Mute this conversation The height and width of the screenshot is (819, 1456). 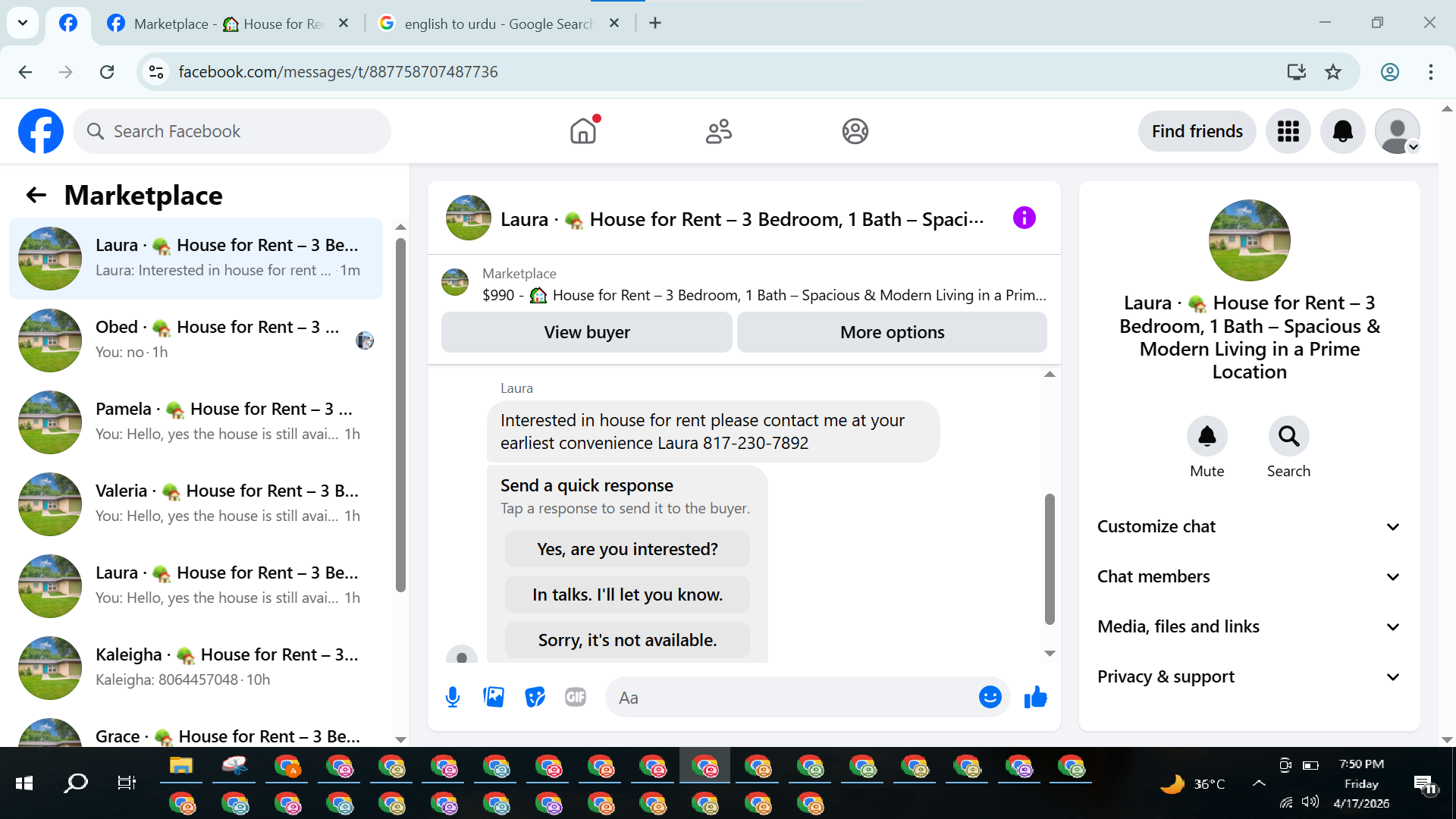click(x=1207, y=437)
